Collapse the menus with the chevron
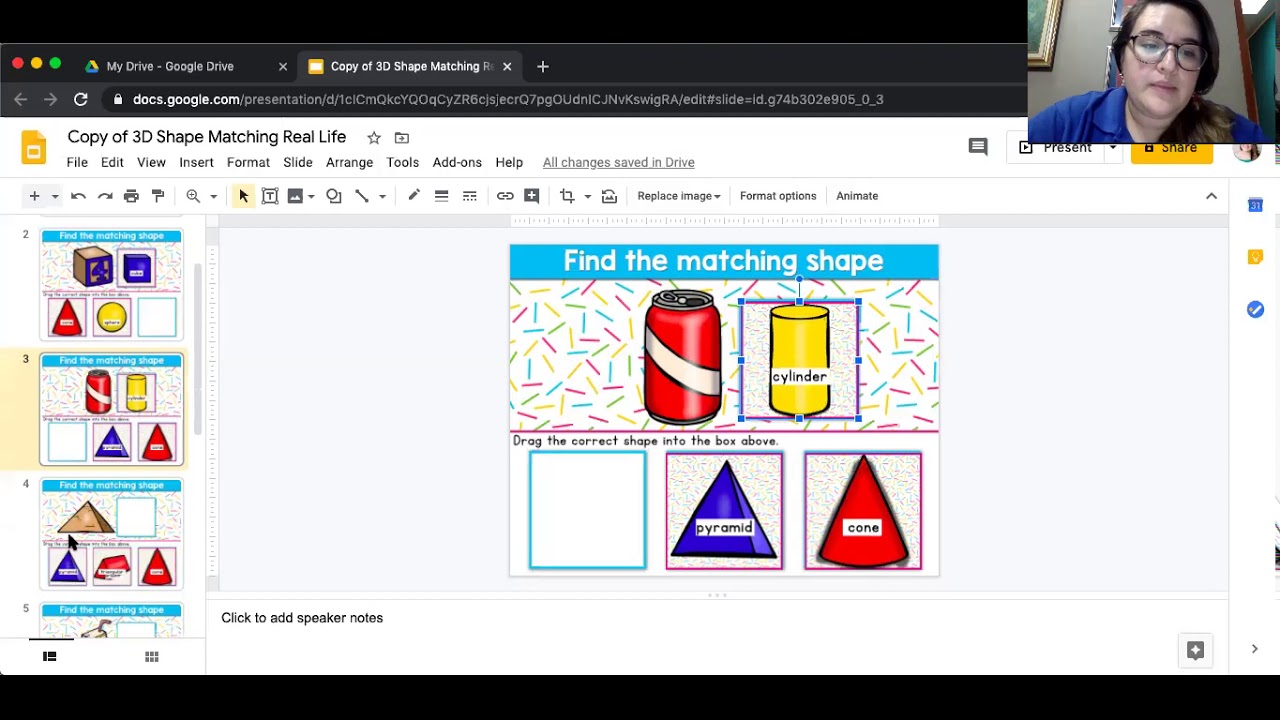The height and width of the screenshot is (720, 1280). pos(1211,196)
